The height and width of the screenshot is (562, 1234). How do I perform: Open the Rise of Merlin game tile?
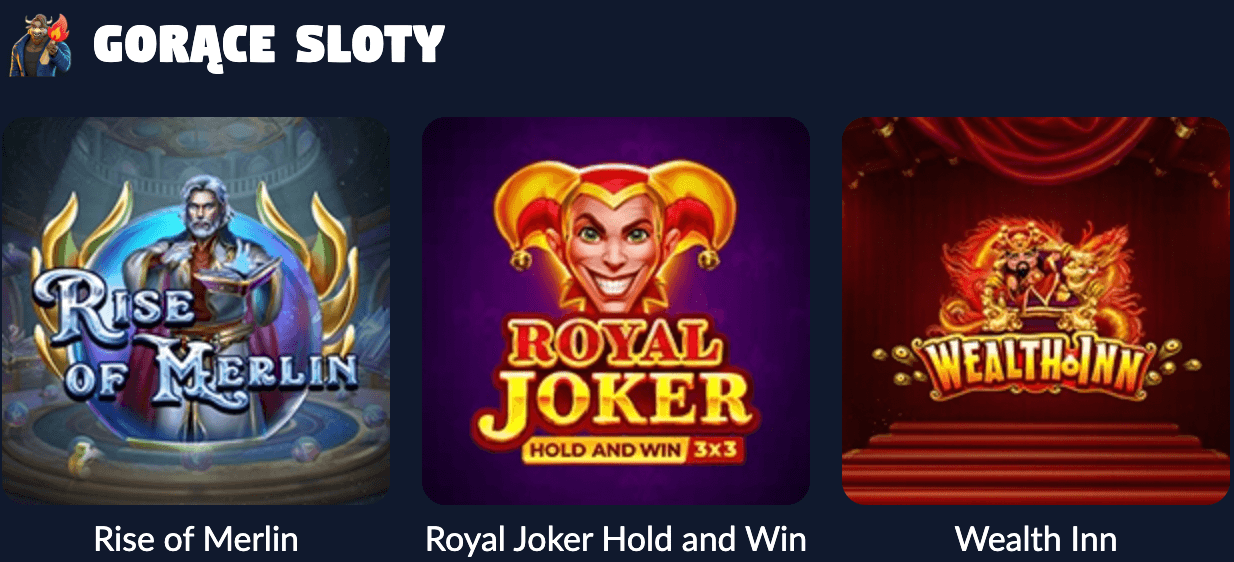196,311
